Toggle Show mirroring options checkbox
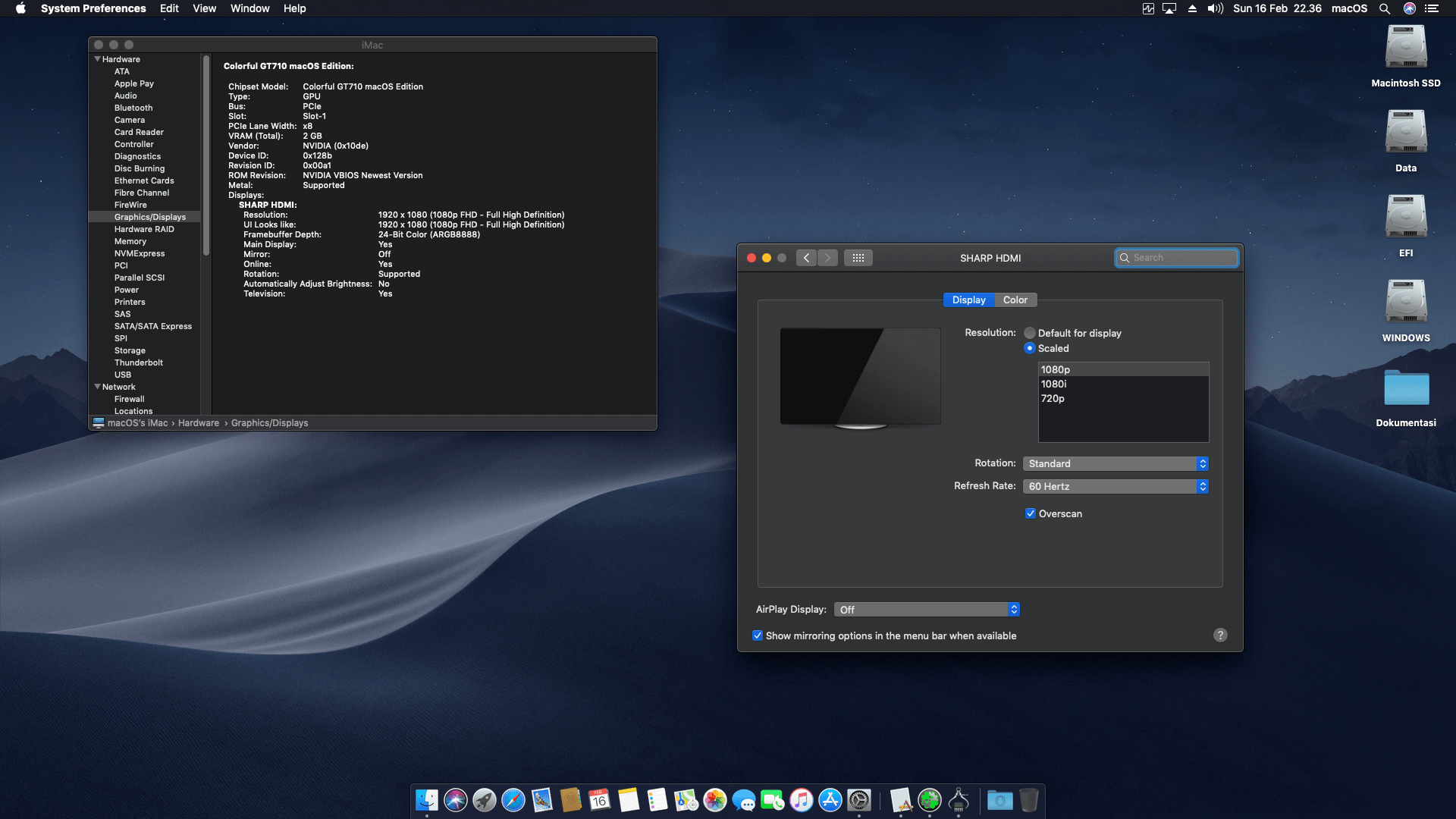The height and width of the screenshot is (819, 1456). [758, 635]
